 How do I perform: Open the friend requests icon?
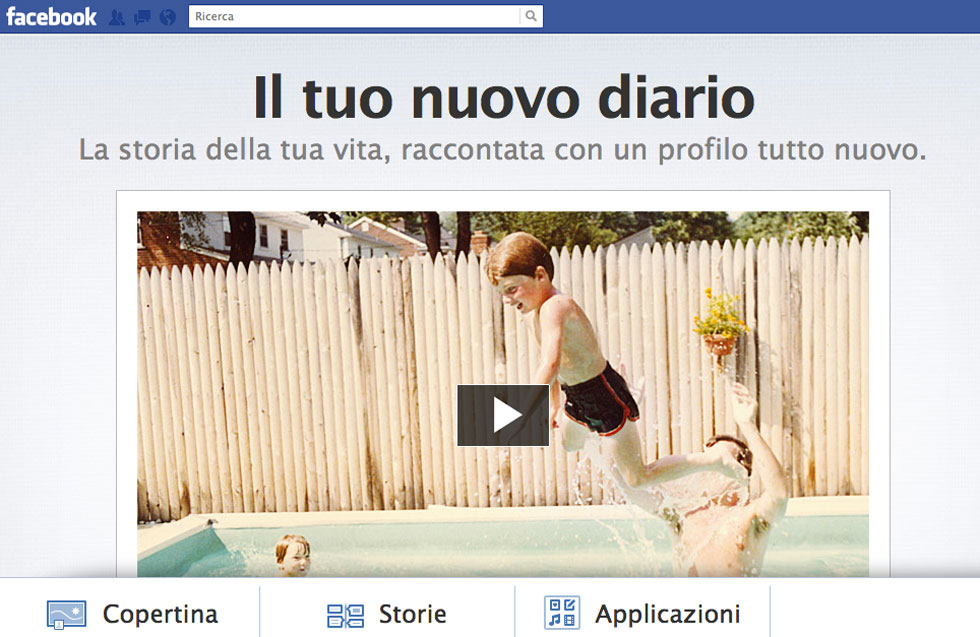(117, 17)
